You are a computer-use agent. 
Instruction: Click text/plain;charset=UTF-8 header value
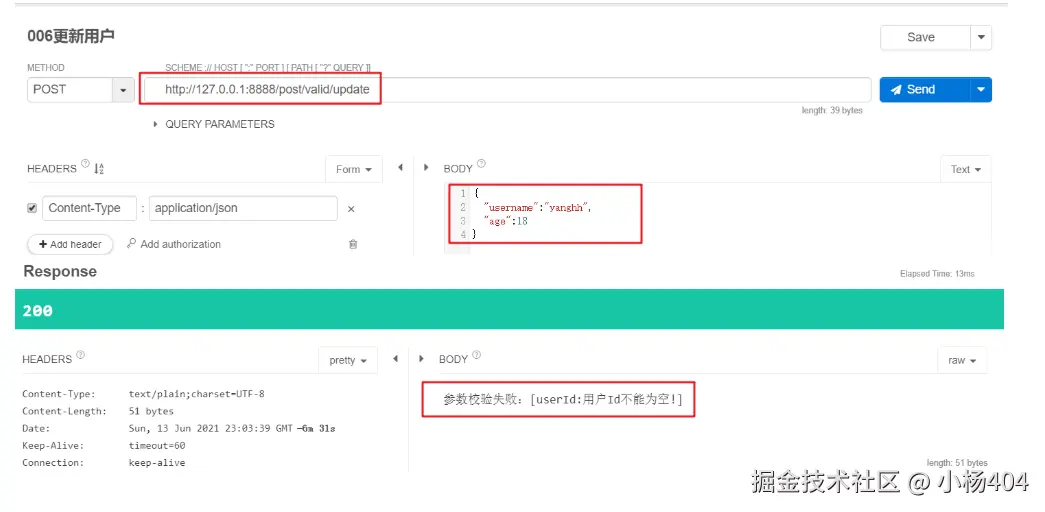[197, 394]
